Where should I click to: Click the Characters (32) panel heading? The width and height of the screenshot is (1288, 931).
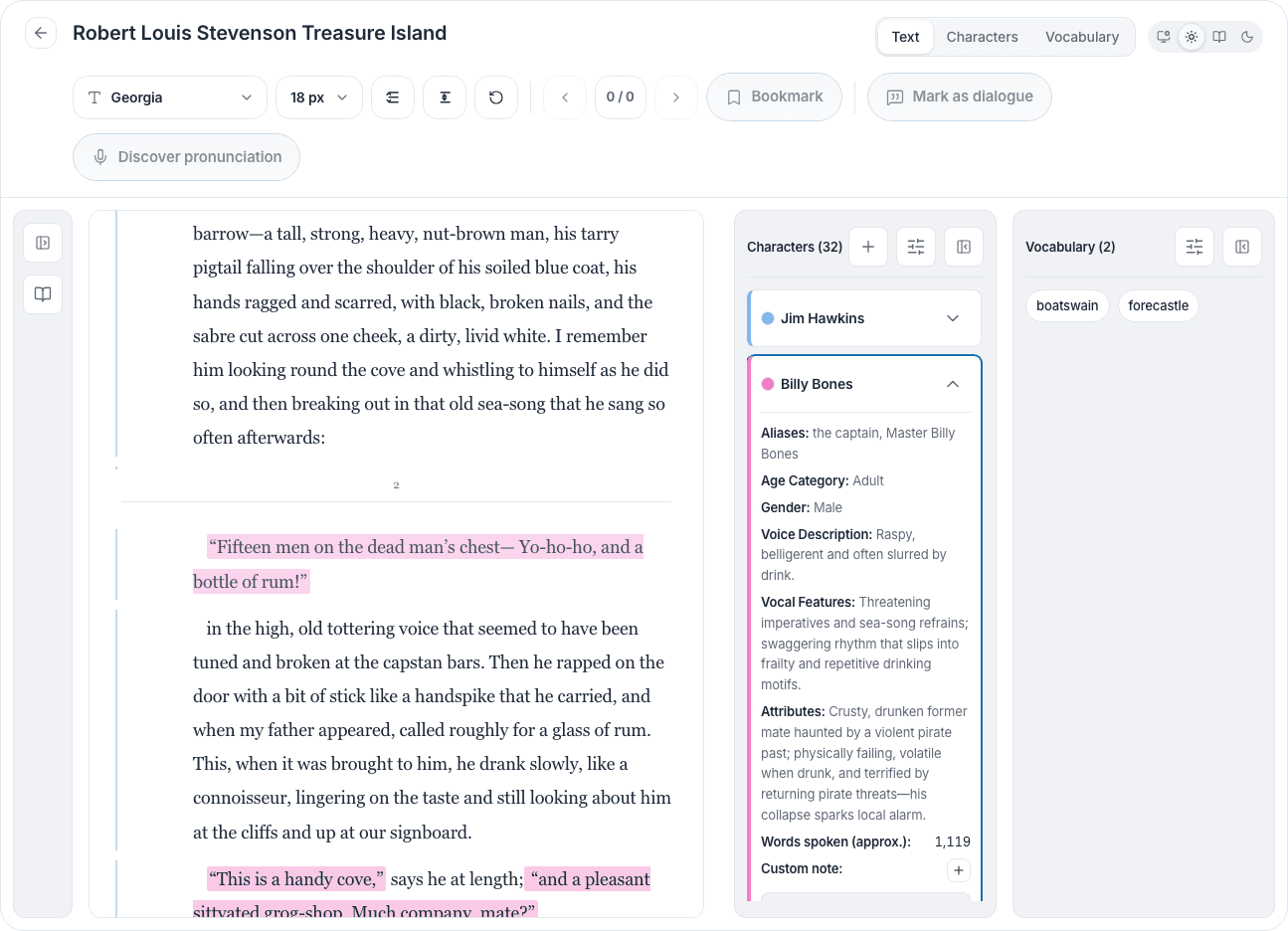795,247
